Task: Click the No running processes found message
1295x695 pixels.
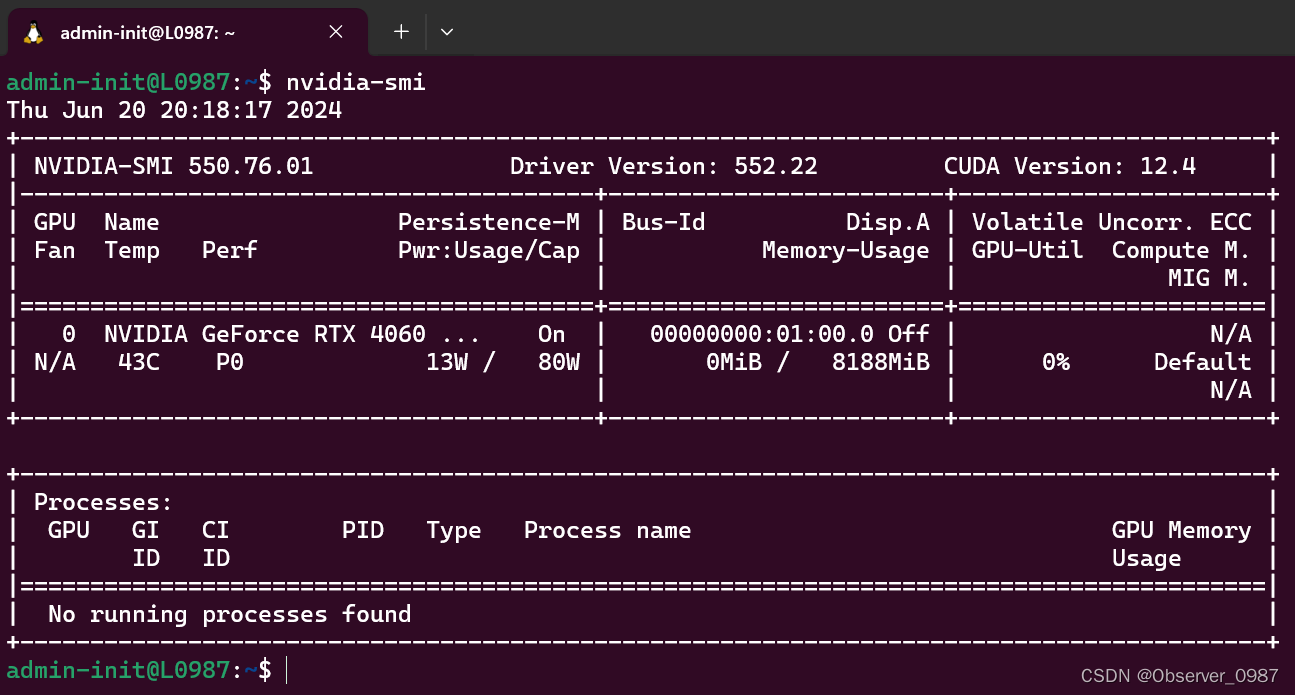Action: coord(226,614)
